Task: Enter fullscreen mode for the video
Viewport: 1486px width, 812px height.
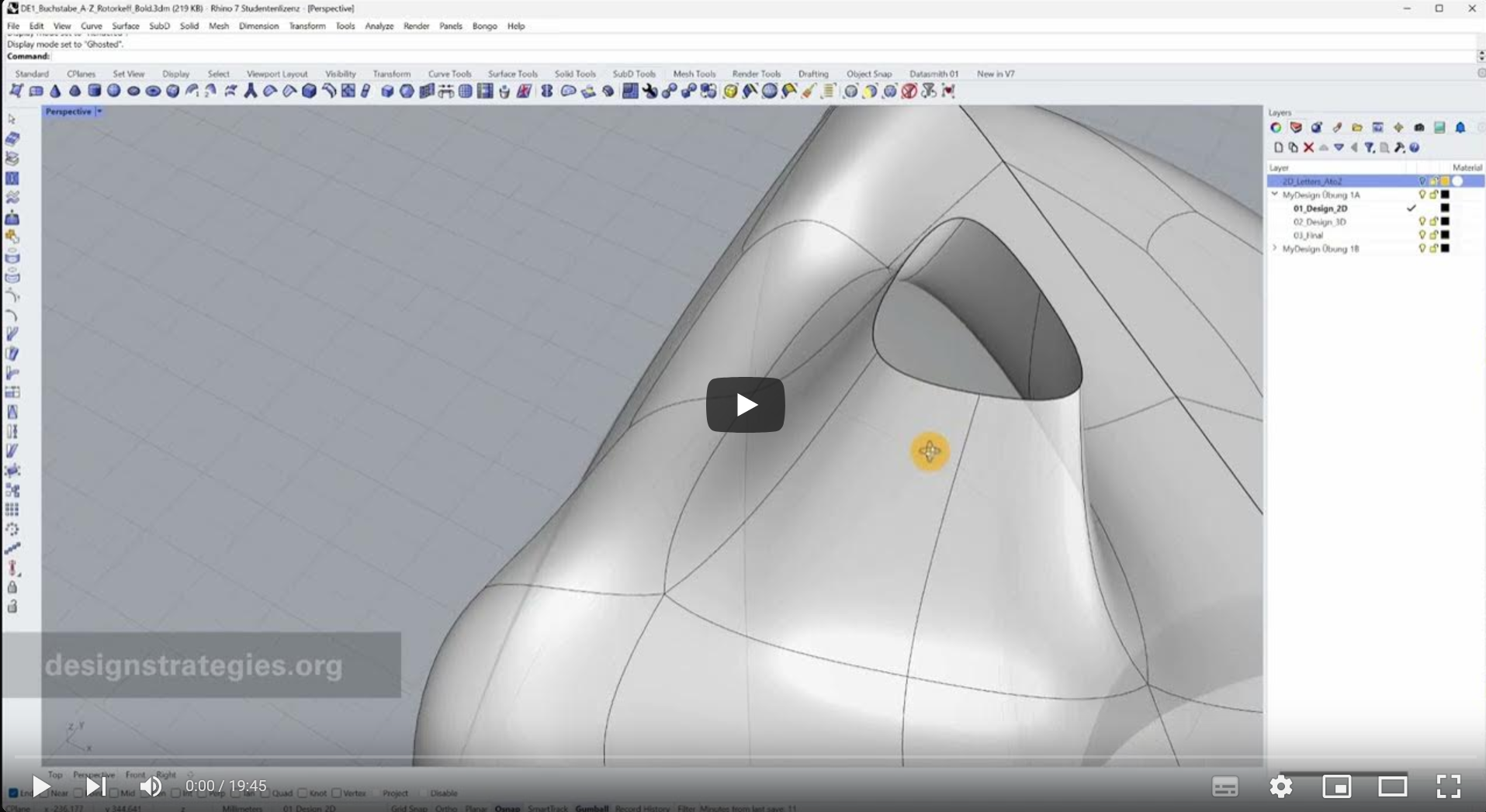Action: click(x=1448, y=786)
